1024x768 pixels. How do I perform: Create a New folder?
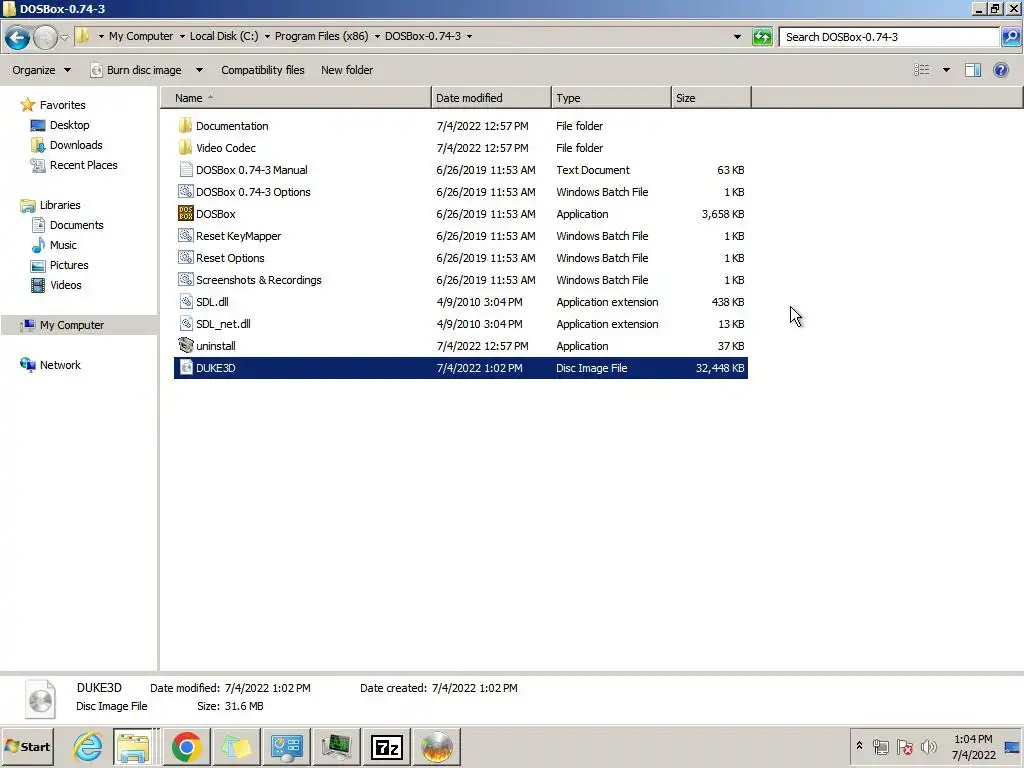click(347, 70)
